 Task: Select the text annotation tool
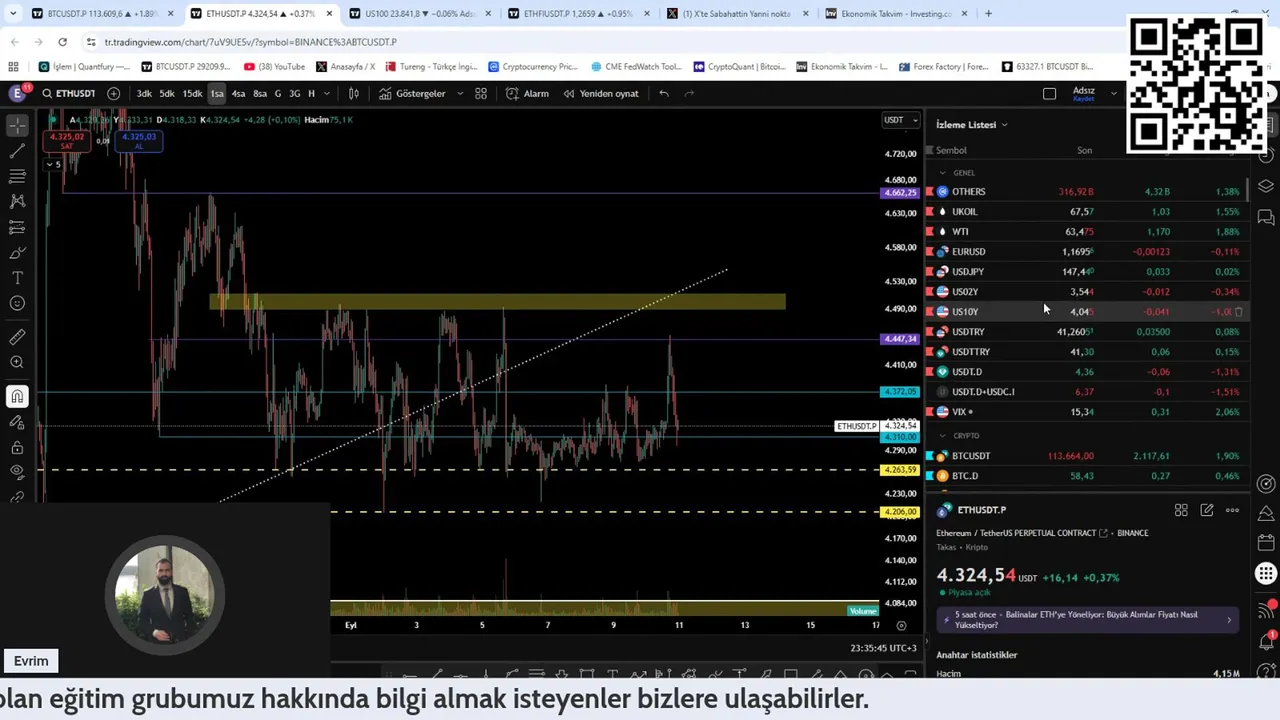point(17,277)
